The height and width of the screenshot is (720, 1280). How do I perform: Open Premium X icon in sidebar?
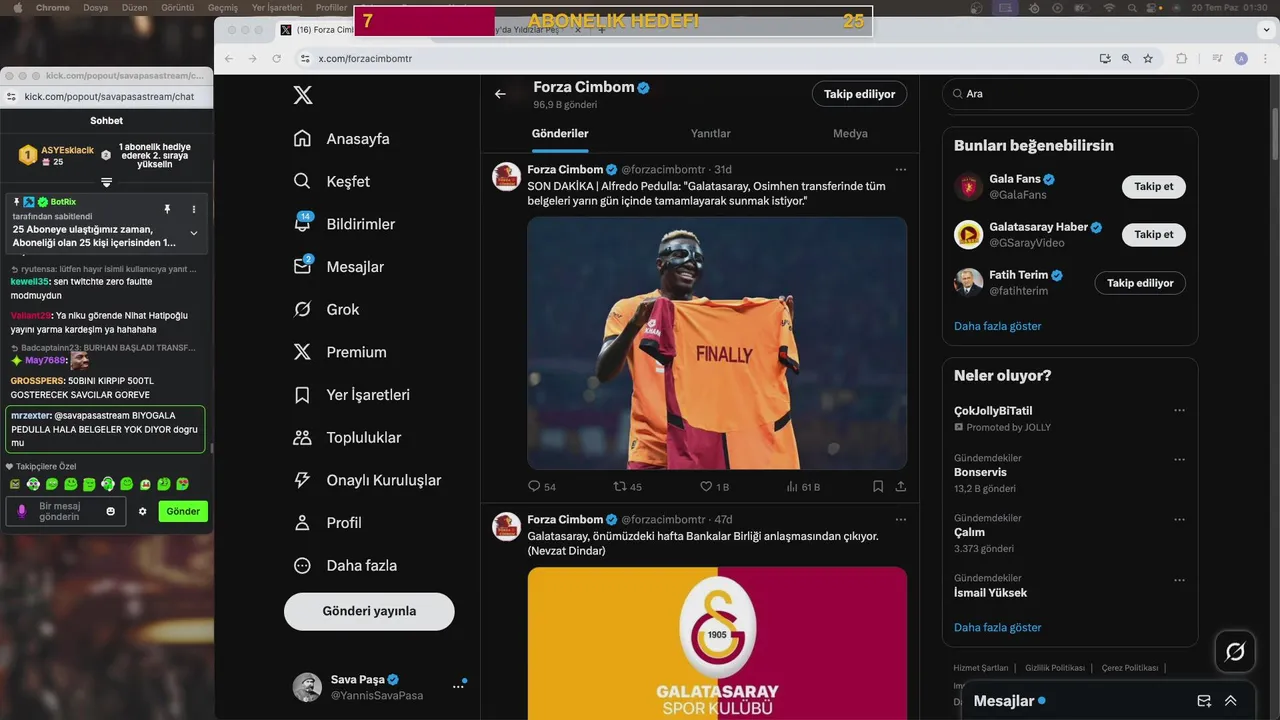point(302,352)
